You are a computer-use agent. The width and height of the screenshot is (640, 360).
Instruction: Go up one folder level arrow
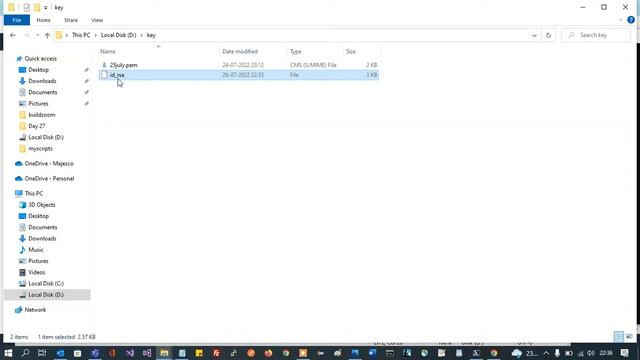click(47, 35)
